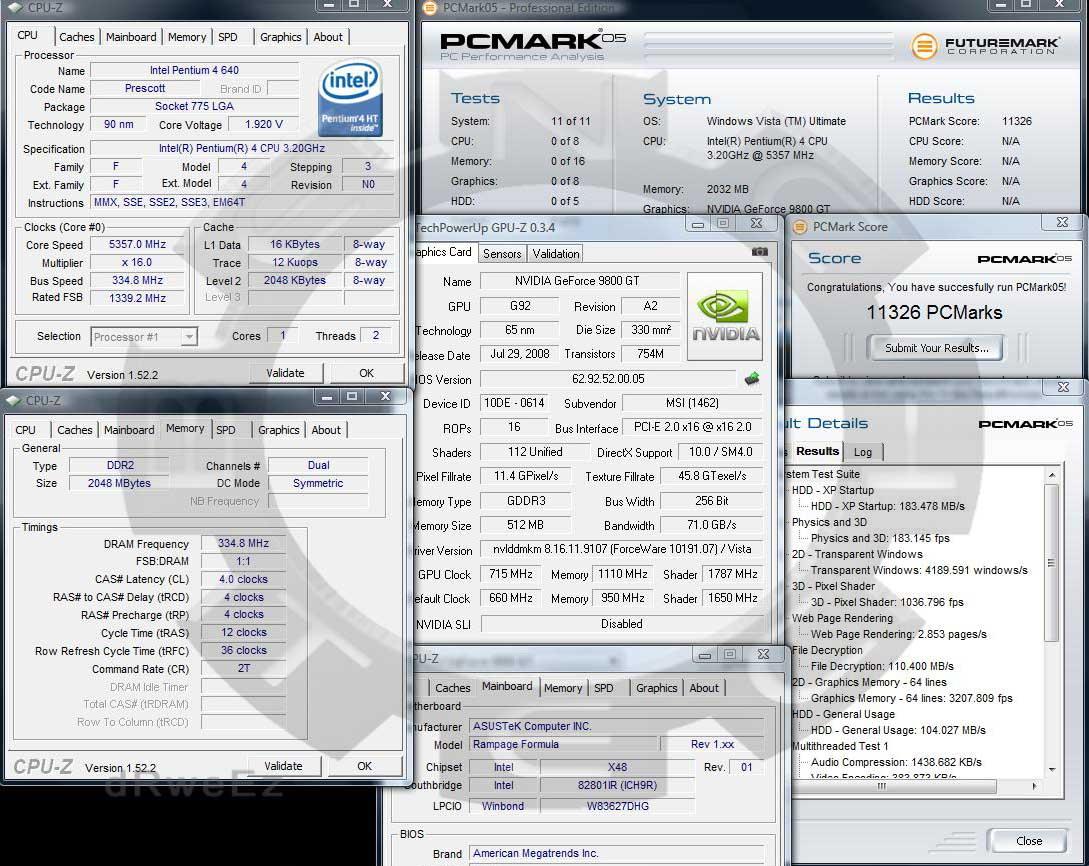Close the GPU-Z window
The width and height of the screenshot is (1089, 866).
click(756, 223)
